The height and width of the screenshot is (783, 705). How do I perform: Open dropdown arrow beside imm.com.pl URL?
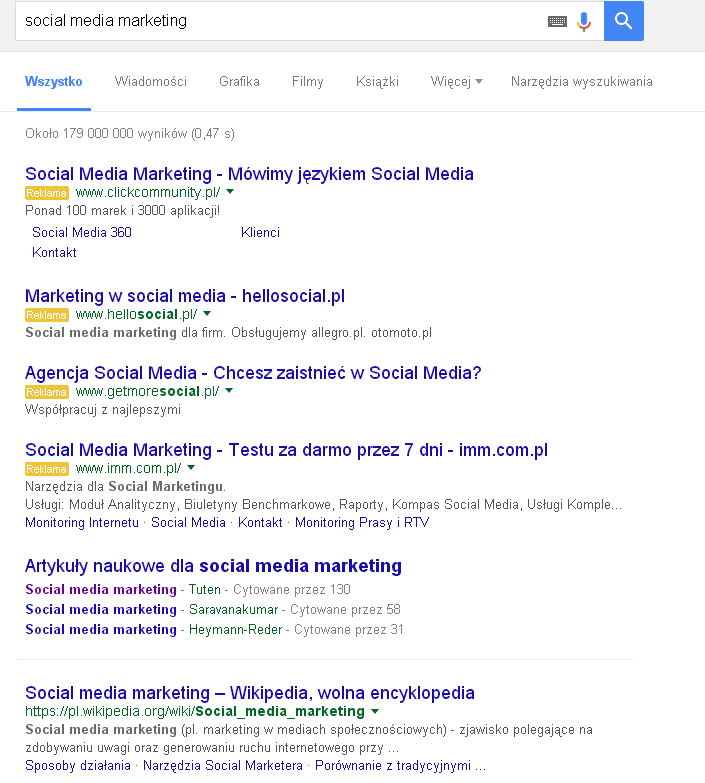(x=191, y=468)
